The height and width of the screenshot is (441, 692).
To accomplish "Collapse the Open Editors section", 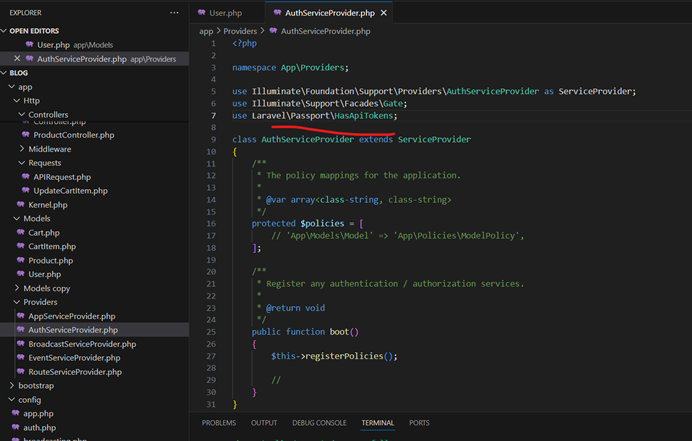I will pos(4,30).
